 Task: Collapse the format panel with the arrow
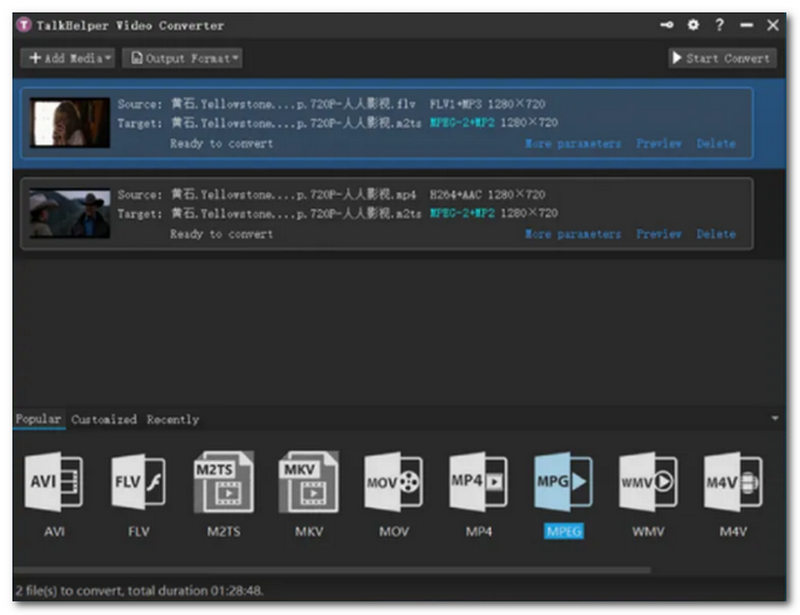[x=774, y=419]
